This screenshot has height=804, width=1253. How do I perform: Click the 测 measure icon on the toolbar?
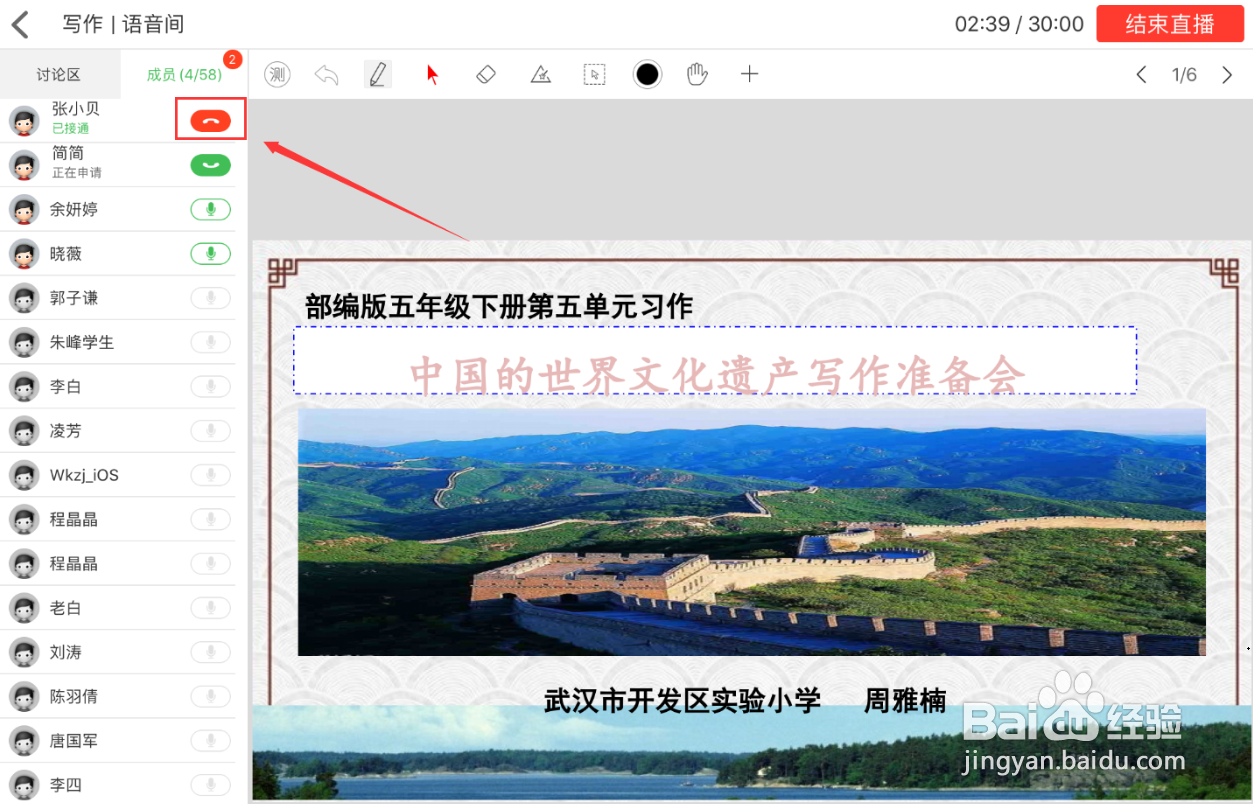click(277, 73)
